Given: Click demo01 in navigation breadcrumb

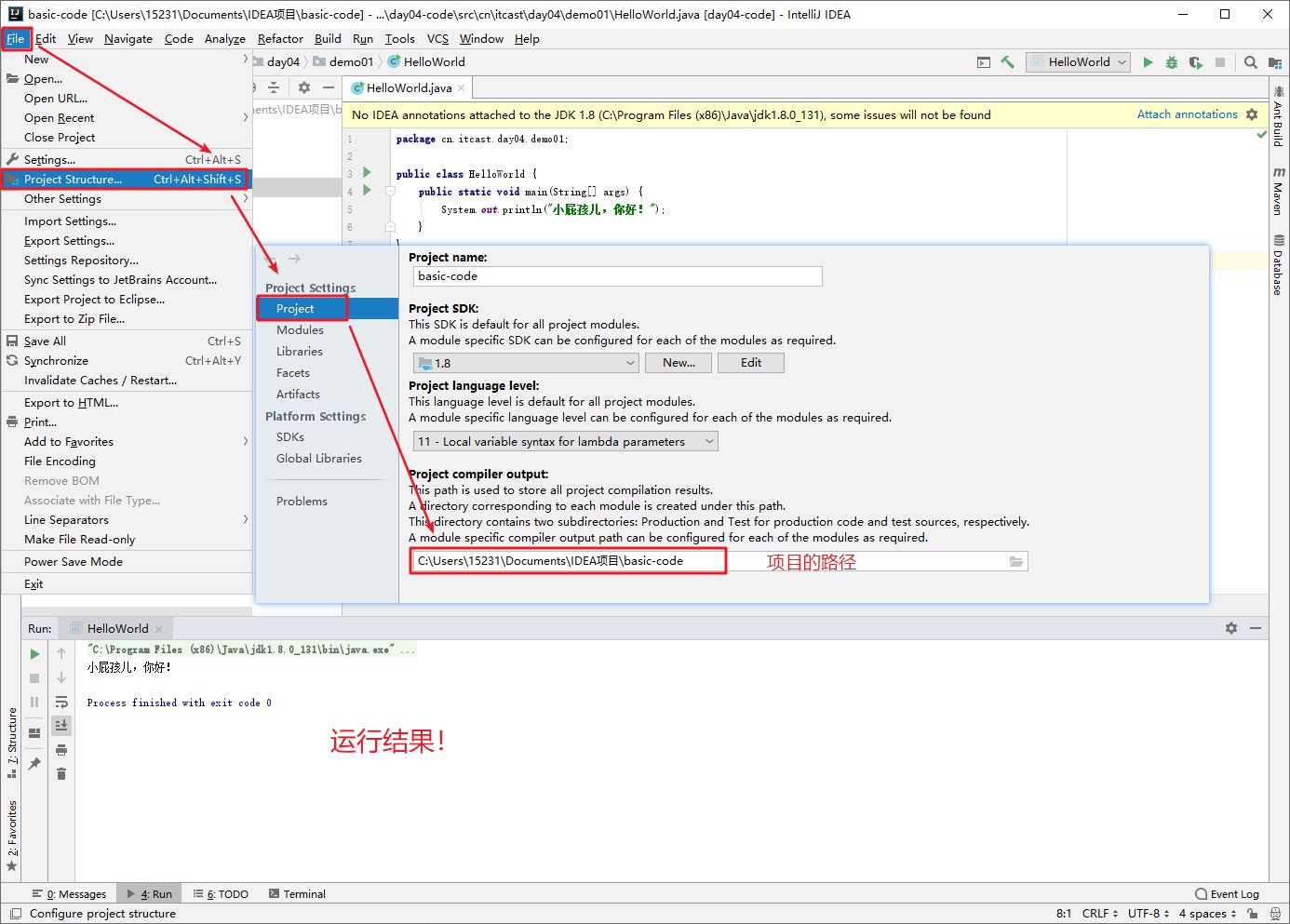Looking at the screenshot, I should (x=343, y=62).
